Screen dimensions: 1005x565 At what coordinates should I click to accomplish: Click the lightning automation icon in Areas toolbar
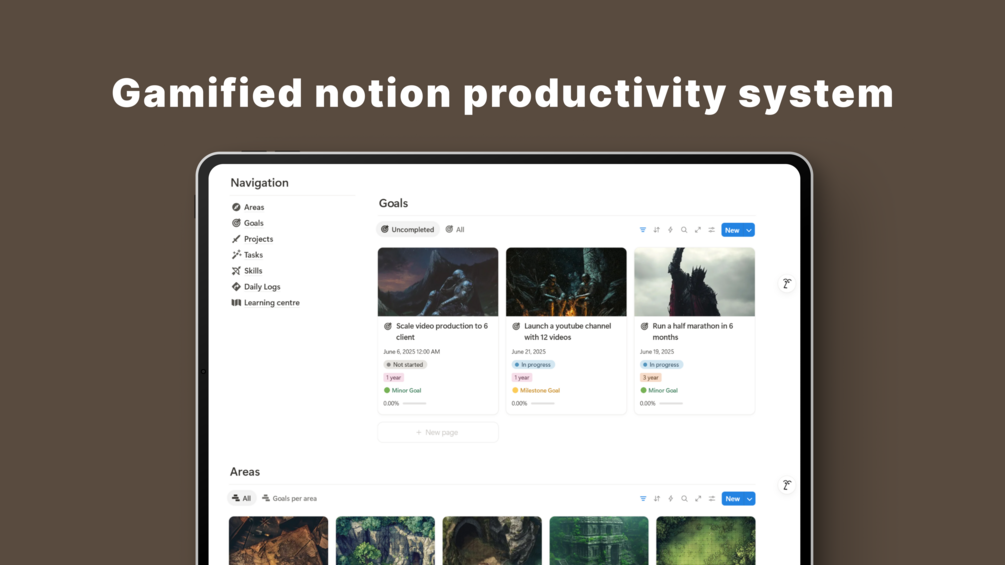pos(670,498)
